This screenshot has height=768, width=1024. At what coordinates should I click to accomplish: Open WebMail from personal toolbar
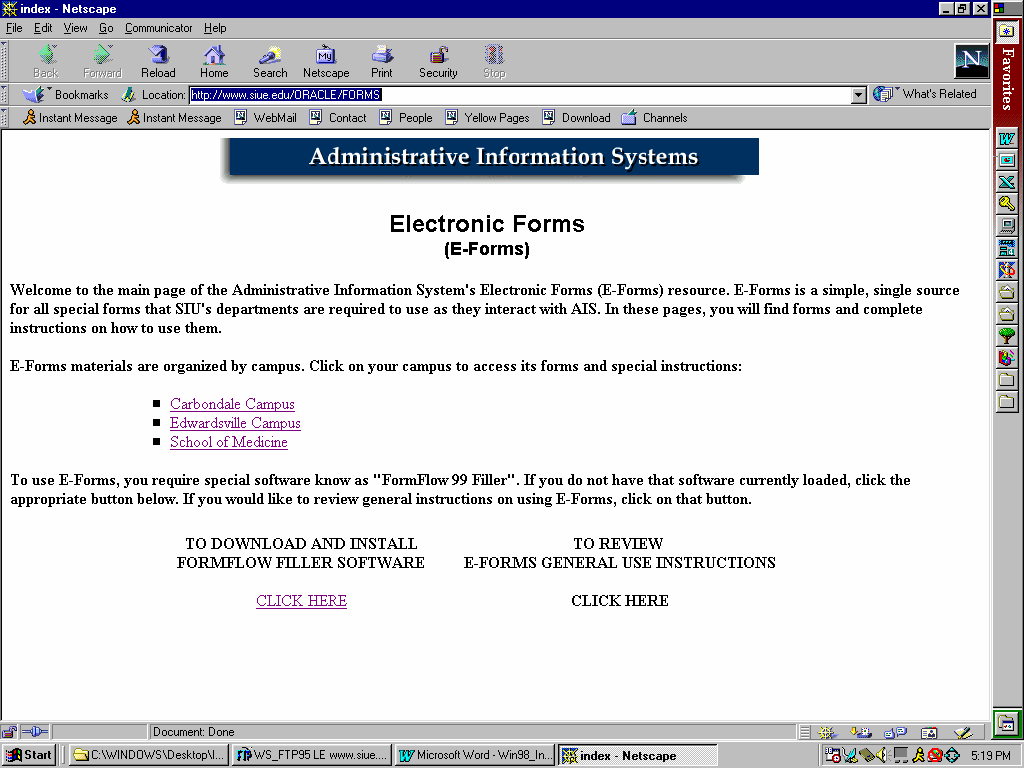click(x=266, y=118)
